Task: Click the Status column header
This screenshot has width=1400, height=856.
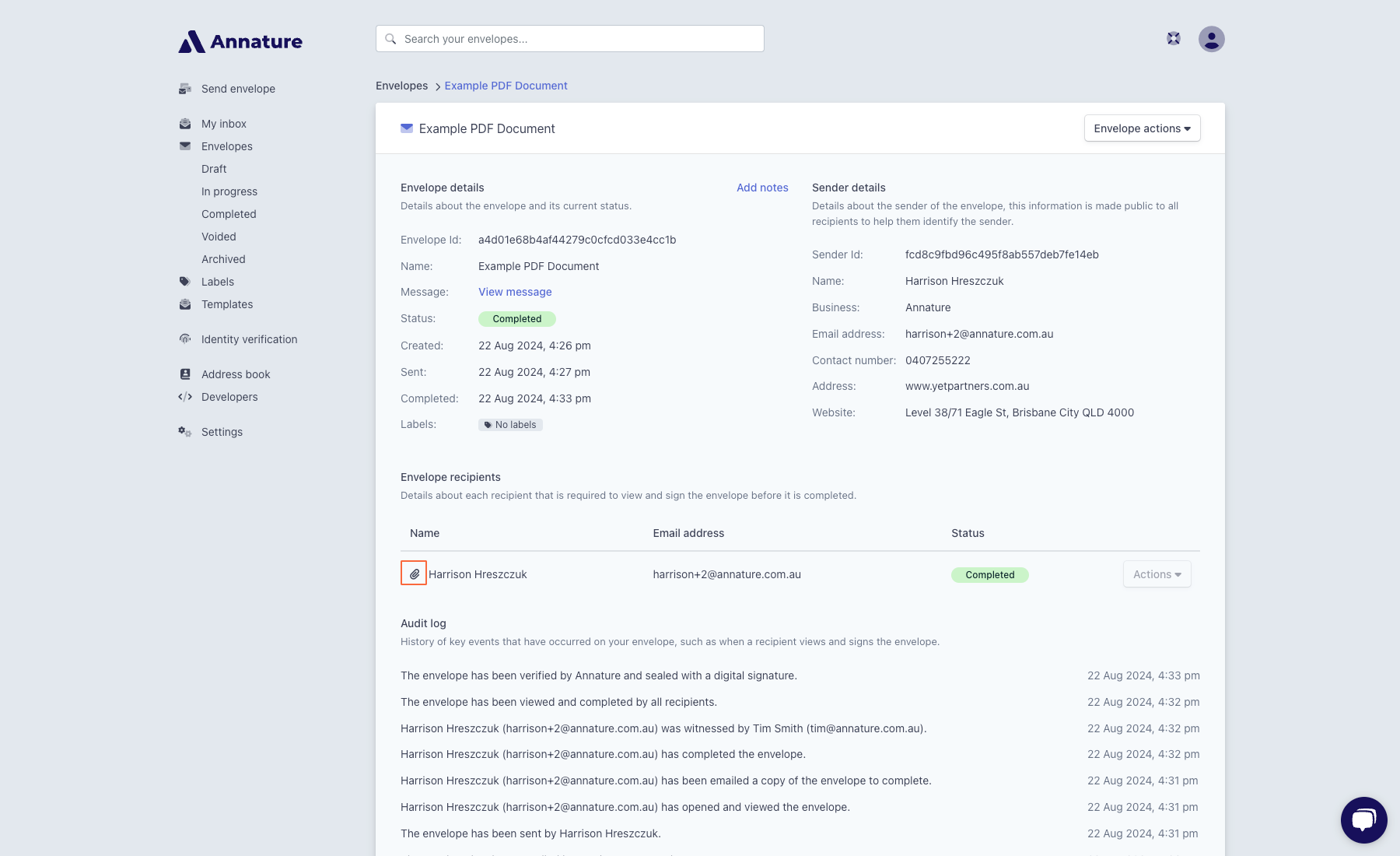Action: tap(968, 533)
